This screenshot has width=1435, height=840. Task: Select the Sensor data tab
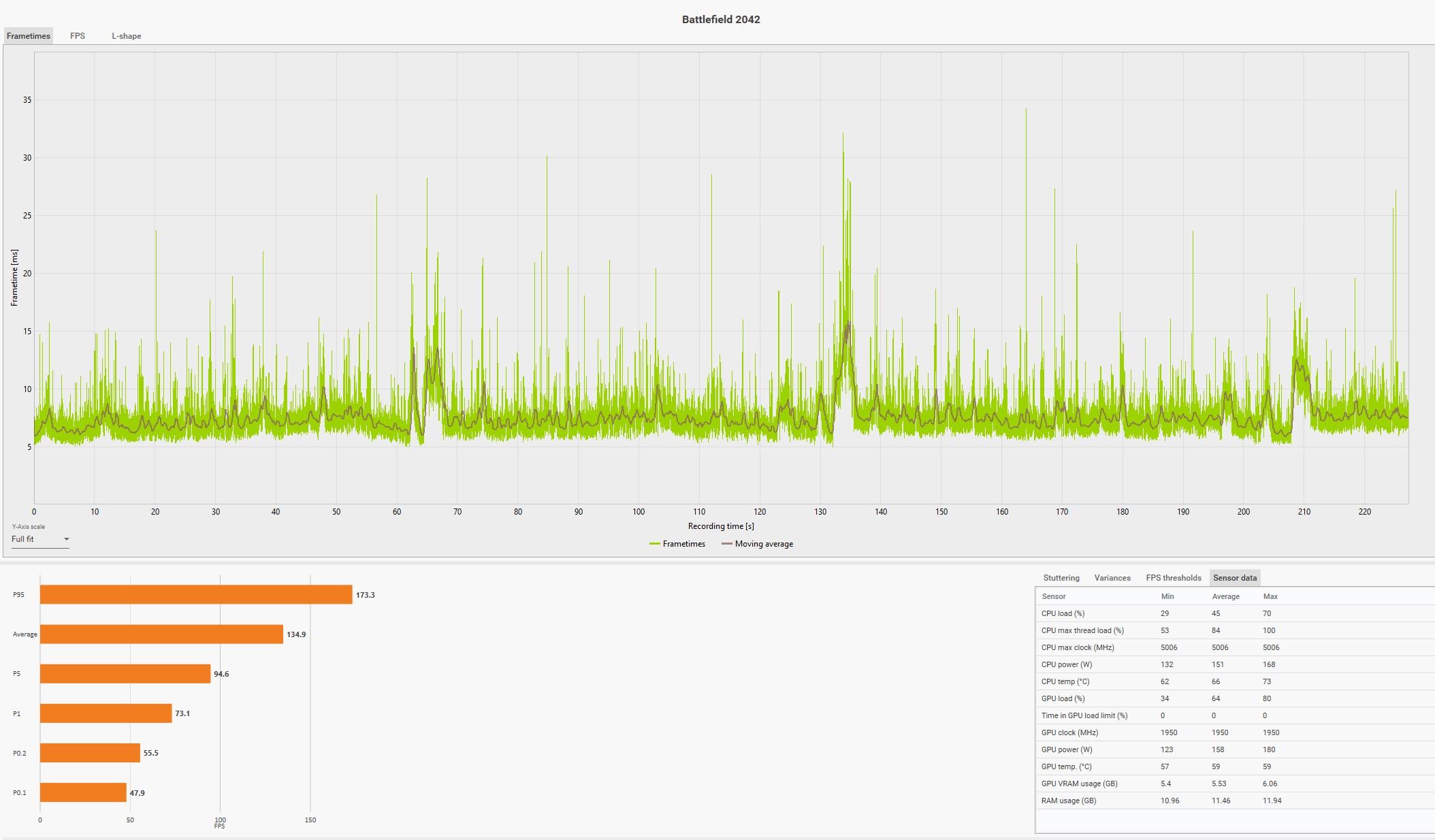click(x=1235, y=578)
